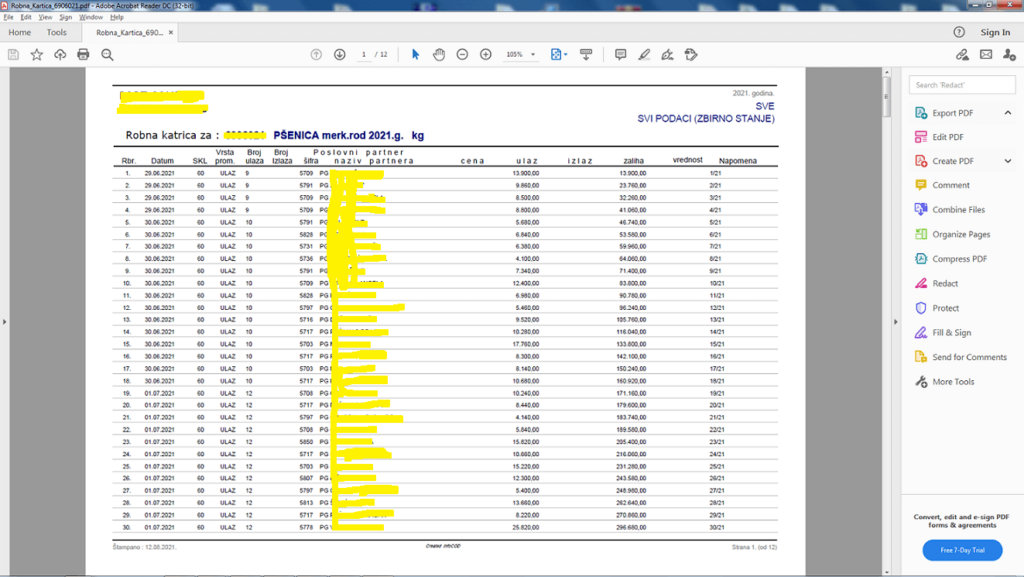Bookmark file with the star icon

coord(37,55)
